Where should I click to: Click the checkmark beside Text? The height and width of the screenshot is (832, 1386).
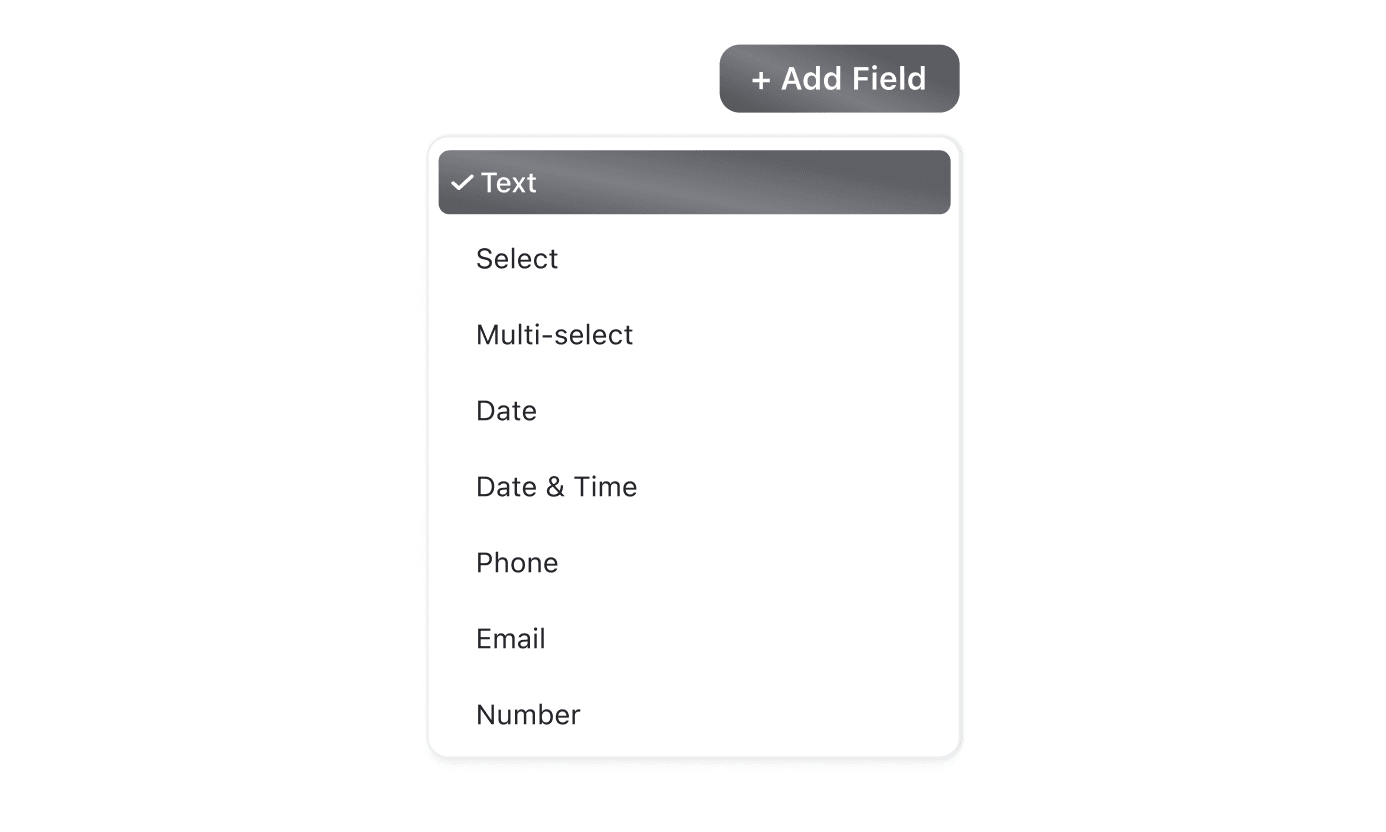point(461,182)
